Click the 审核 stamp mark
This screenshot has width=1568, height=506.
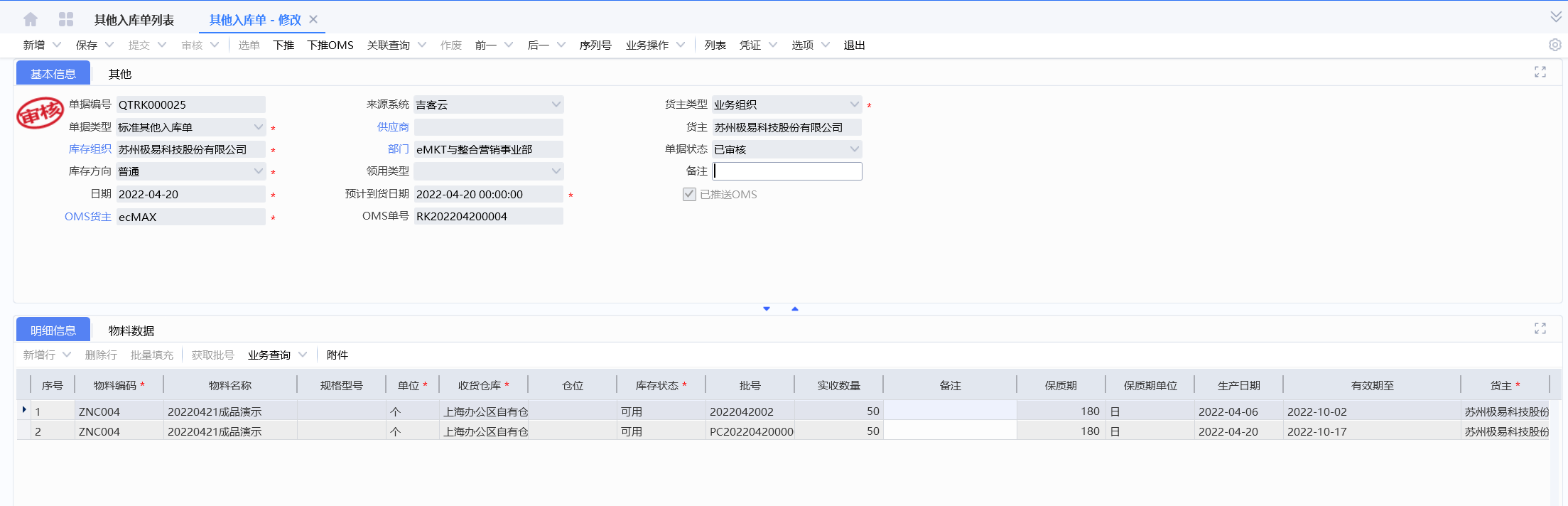click(40, 113)
